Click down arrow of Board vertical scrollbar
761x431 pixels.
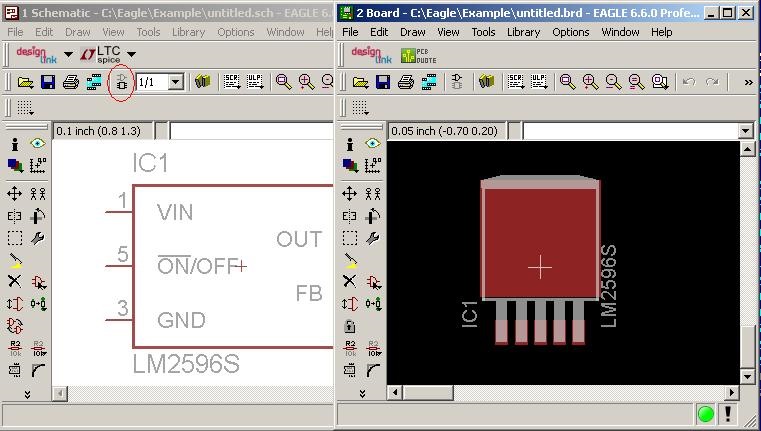(747, 377)
